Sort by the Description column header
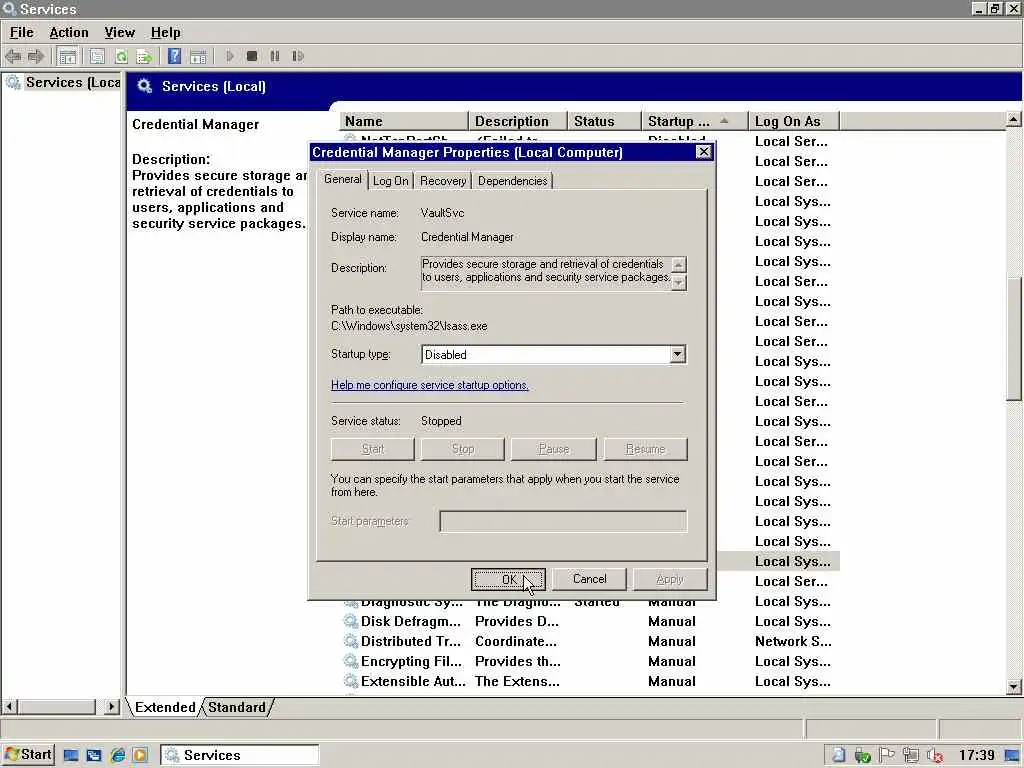The height and width of the screenshot is (768, 1024). pyautogui.click(x=518, y=121)
